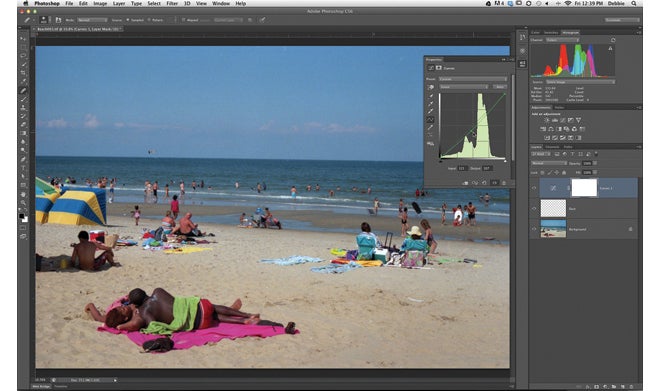Open Spotlight search in macOS menu bar
The width and height of the screenshot is (660, 391).
[x=634, y=3]
